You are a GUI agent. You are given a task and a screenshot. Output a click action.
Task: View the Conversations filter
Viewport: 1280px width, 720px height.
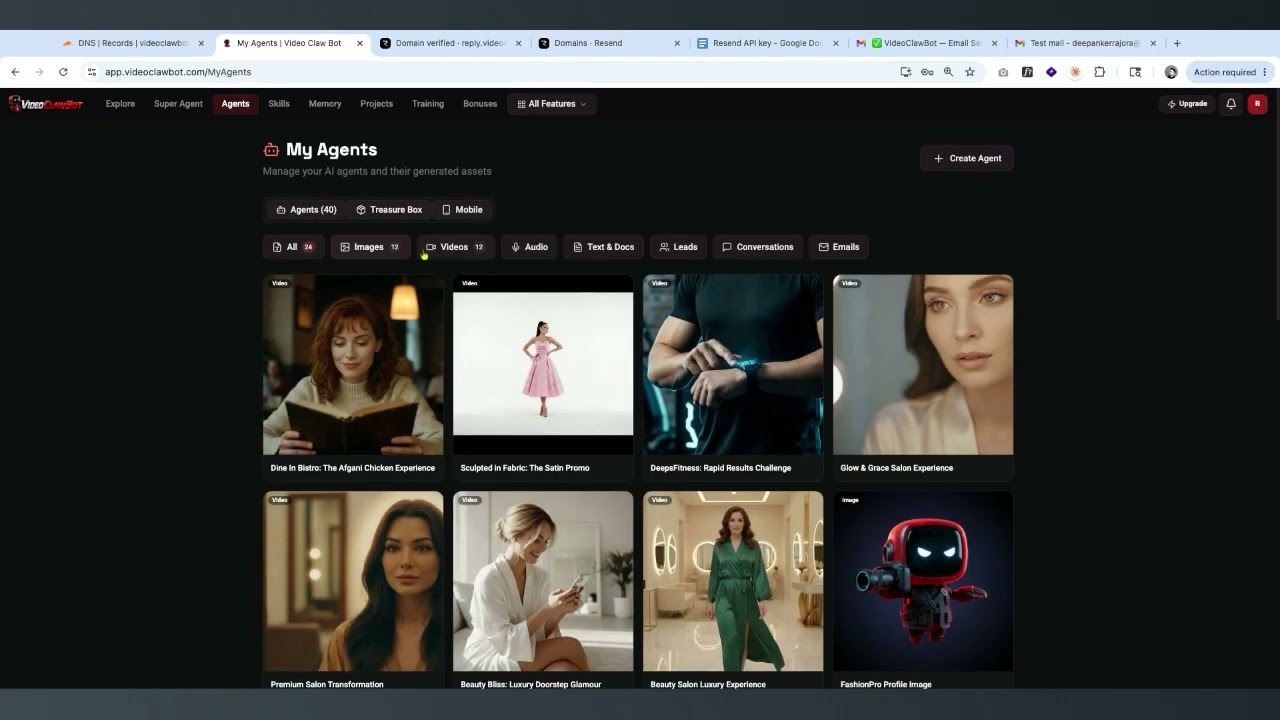click(x=757, y=247)
